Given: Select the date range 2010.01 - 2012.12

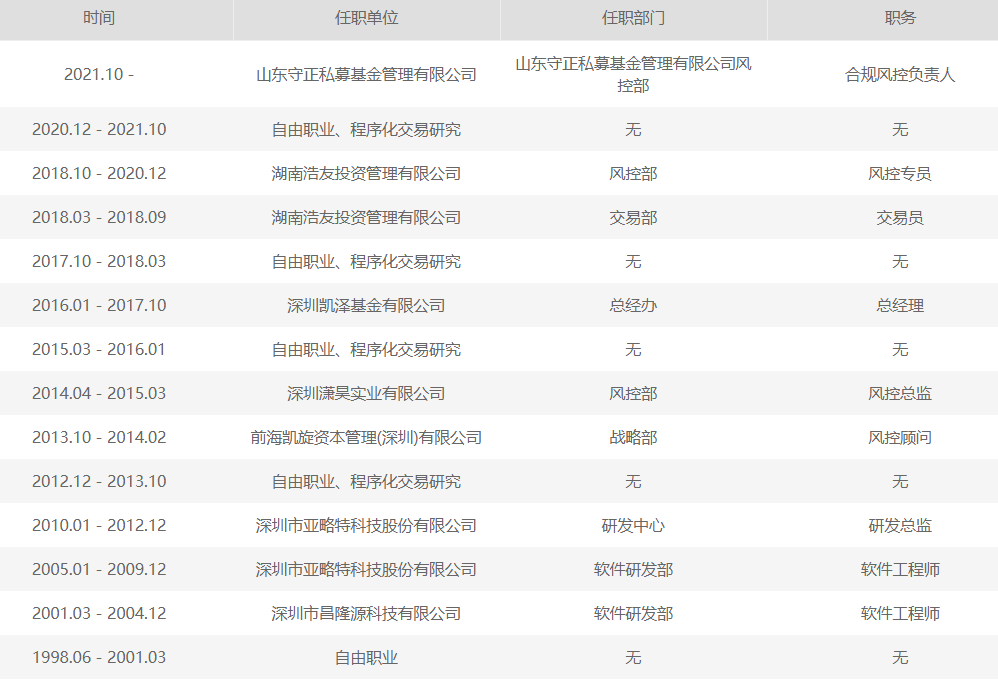Looking at the screenshot, I should (99, 525).
